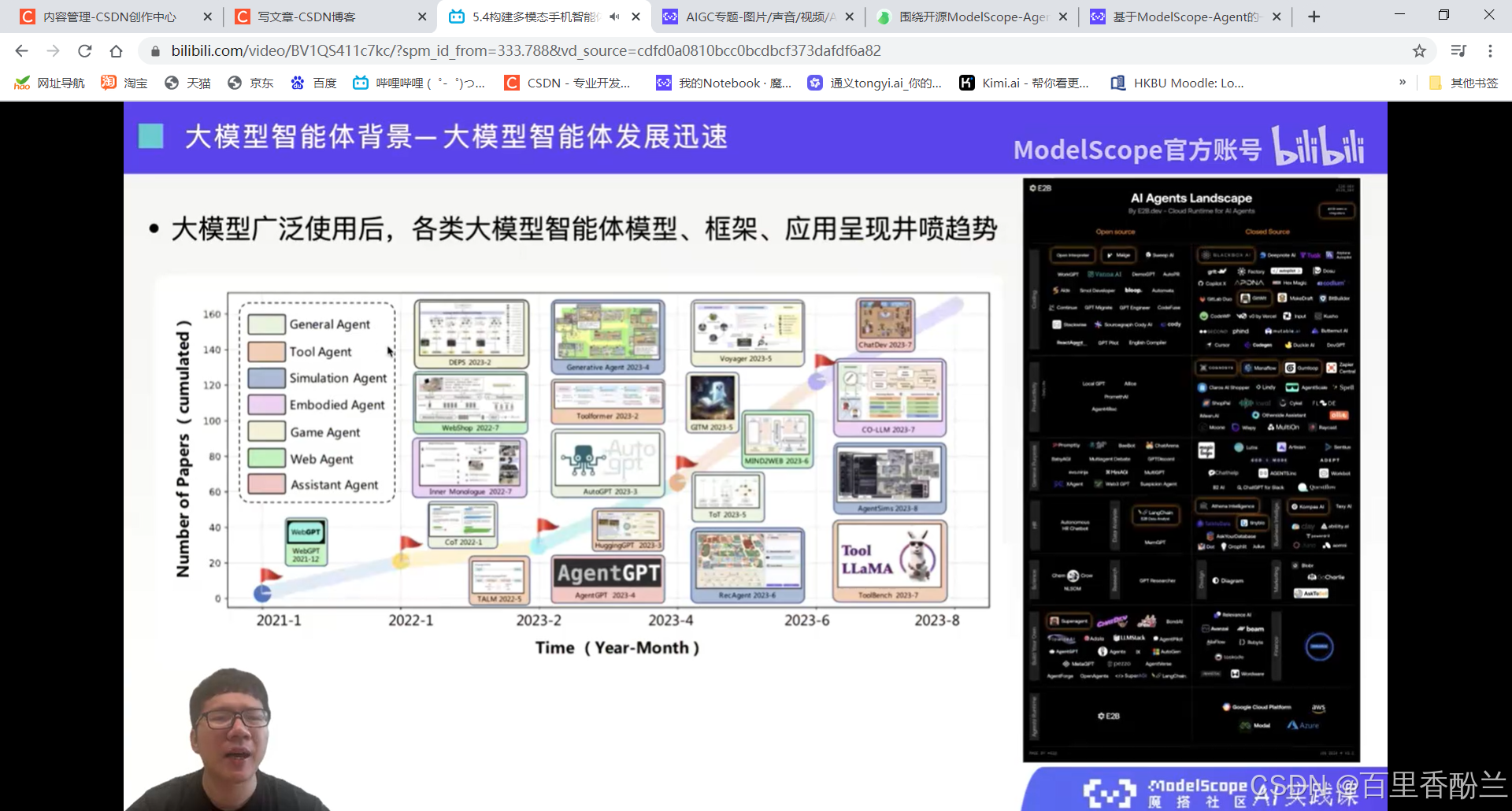Screen dimensions: 1512x811
Task: Click AI Agents Landscape image in video
Action: coord(1191,470)
